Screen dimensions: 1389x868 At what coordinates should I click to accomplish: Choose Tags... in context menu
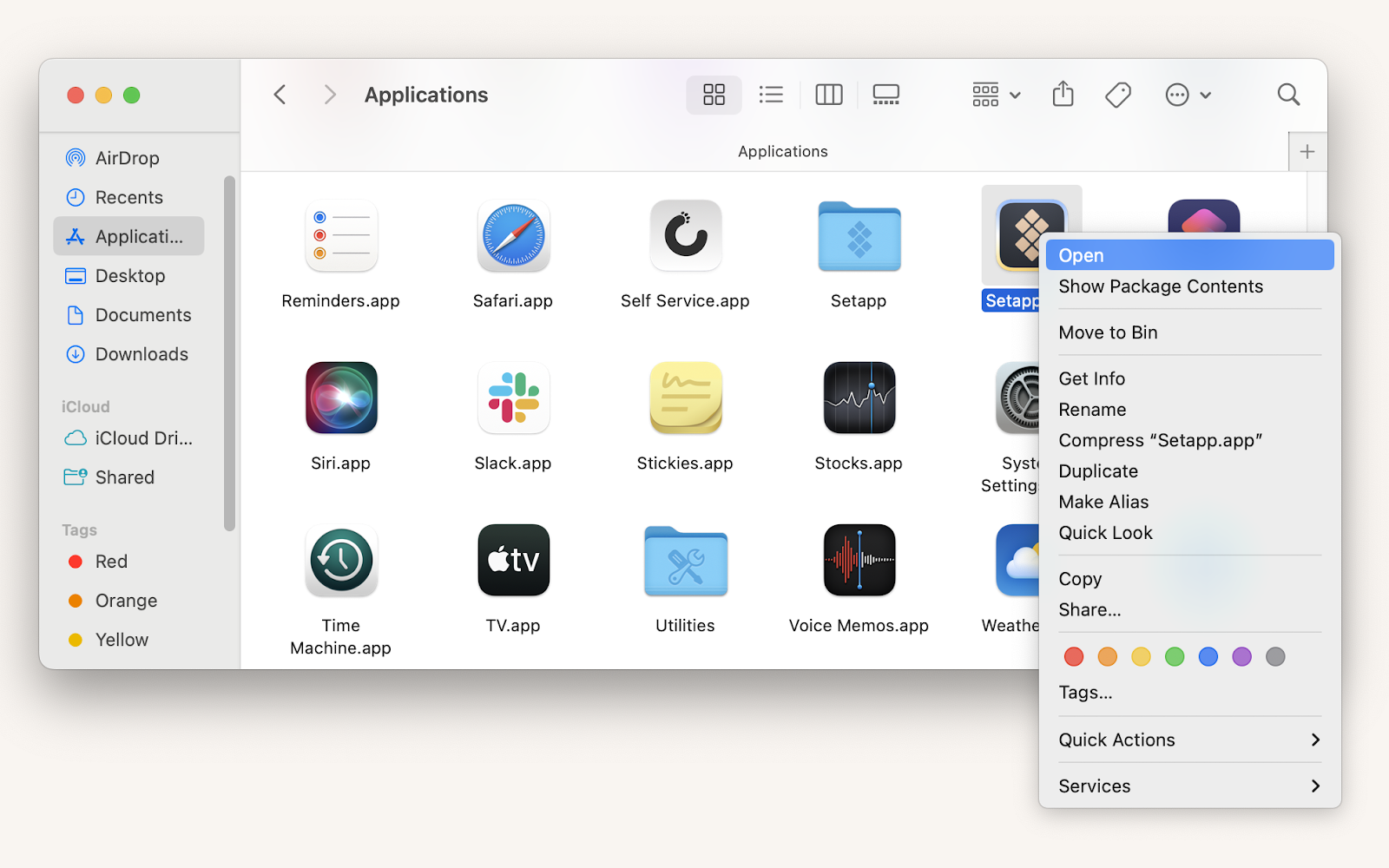1189,693
